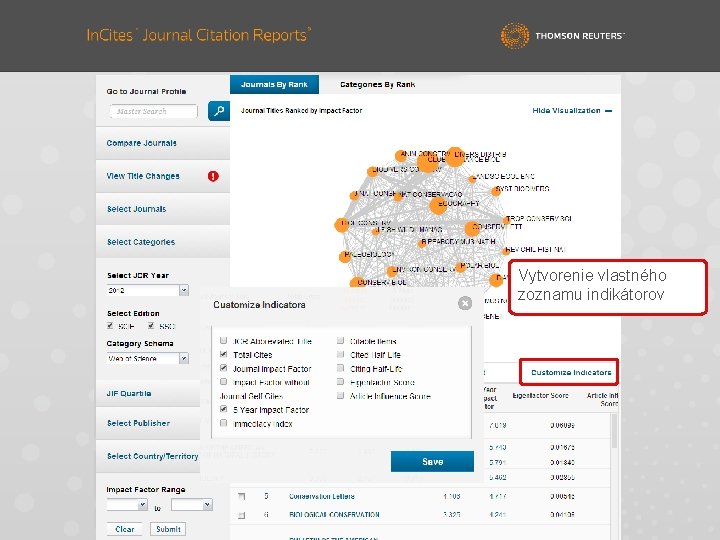Screen dimensions: 720x540
Task: Open the Impact Factor Range maximum dropdown
Action: (x=208, y=505)
